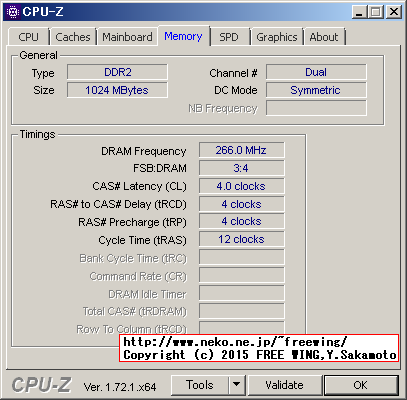Click the FSB:DRAM ratio 3:4
This screenshot has height=400, width=407.
pyautogui.click(x=242, y=168)
